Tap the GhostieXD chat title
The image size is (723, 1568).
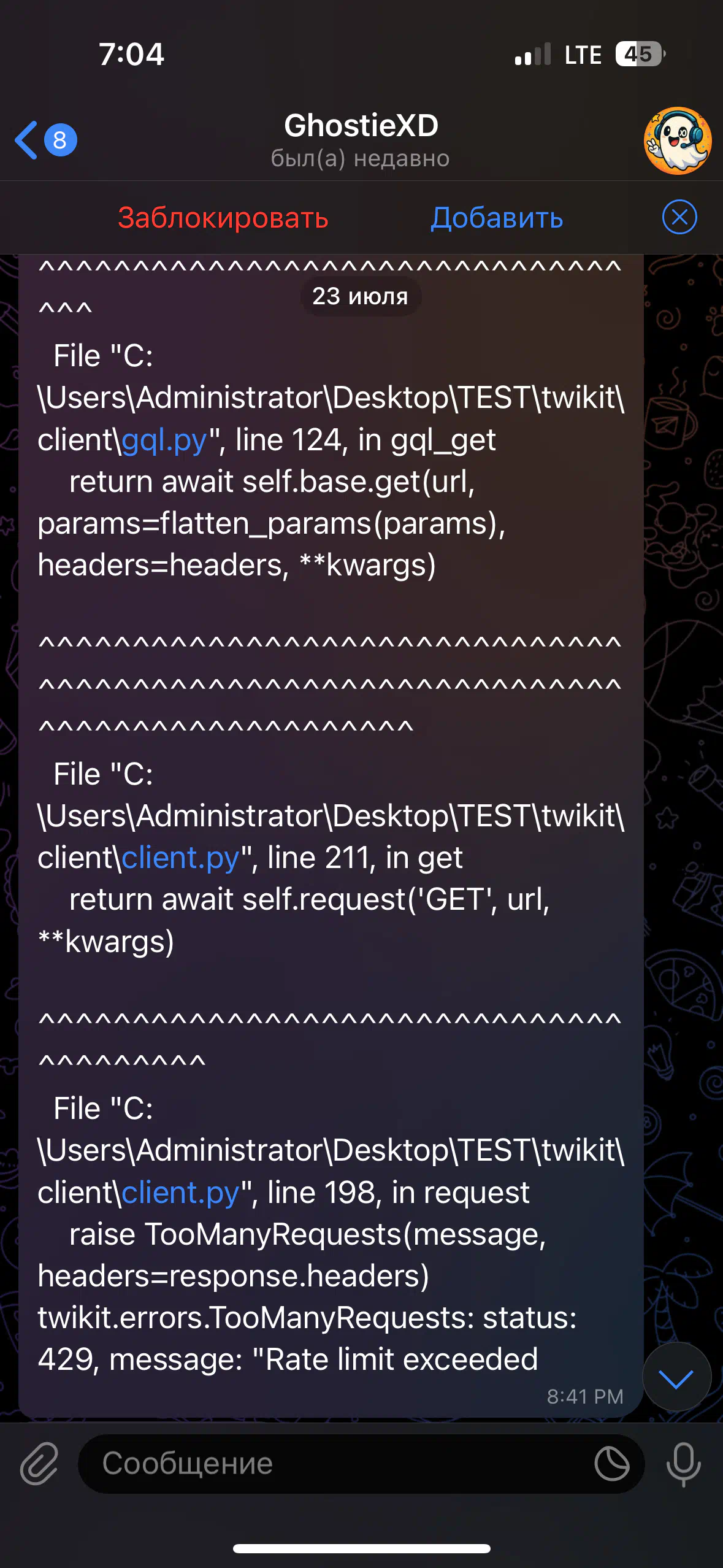coord(361,126)
